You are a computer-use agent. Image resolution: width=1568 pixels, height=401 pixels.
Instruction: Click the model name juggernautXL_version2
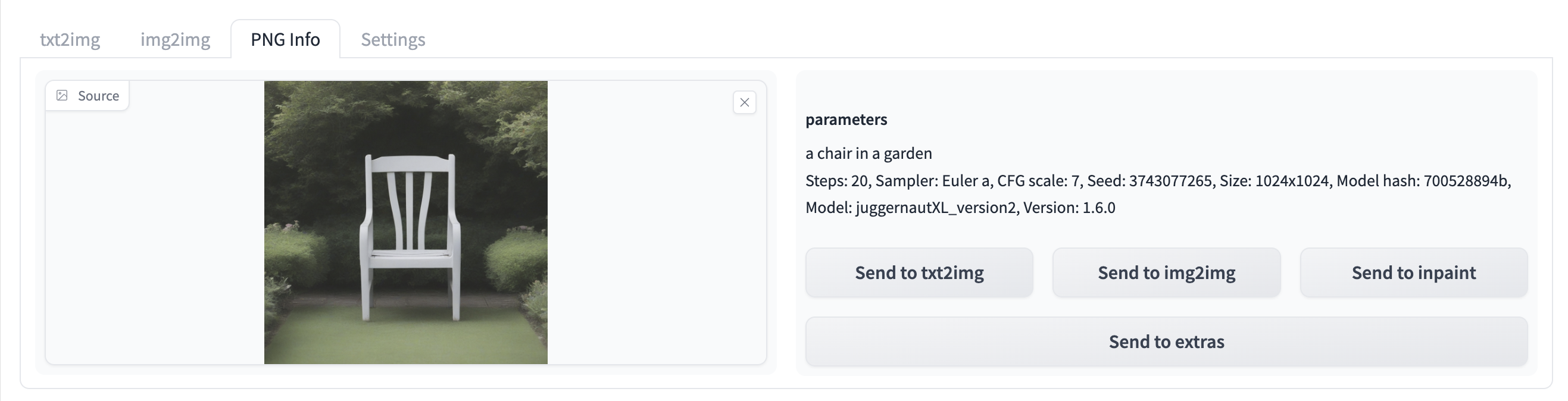point(936,208)
